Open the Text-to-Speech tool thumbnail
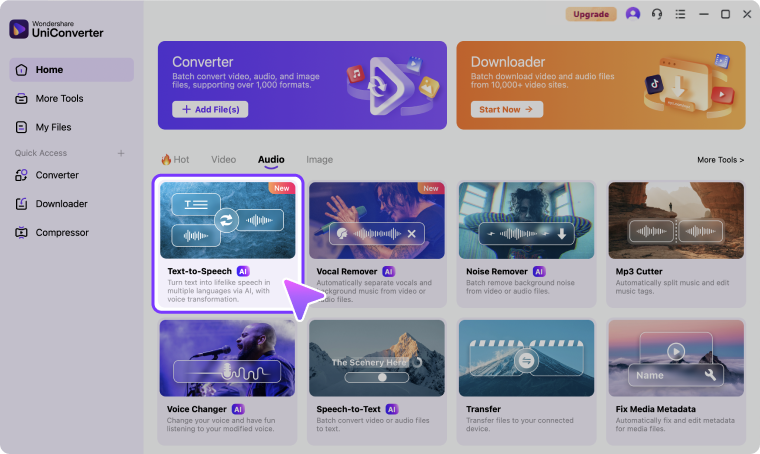The image size is (760, 454). [227, 220]
